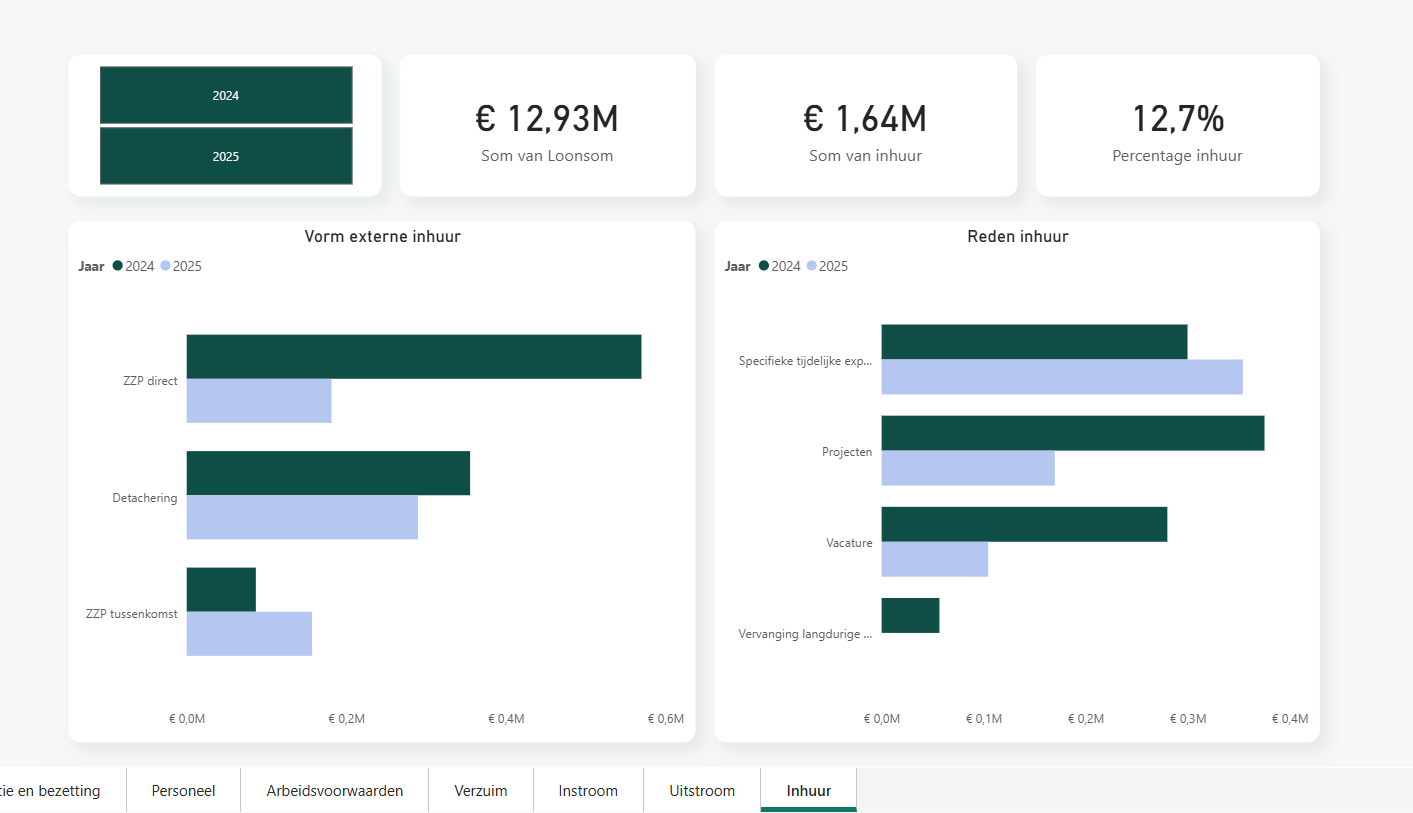Click the 'Detachering' axis label

(x=145, y=498)
